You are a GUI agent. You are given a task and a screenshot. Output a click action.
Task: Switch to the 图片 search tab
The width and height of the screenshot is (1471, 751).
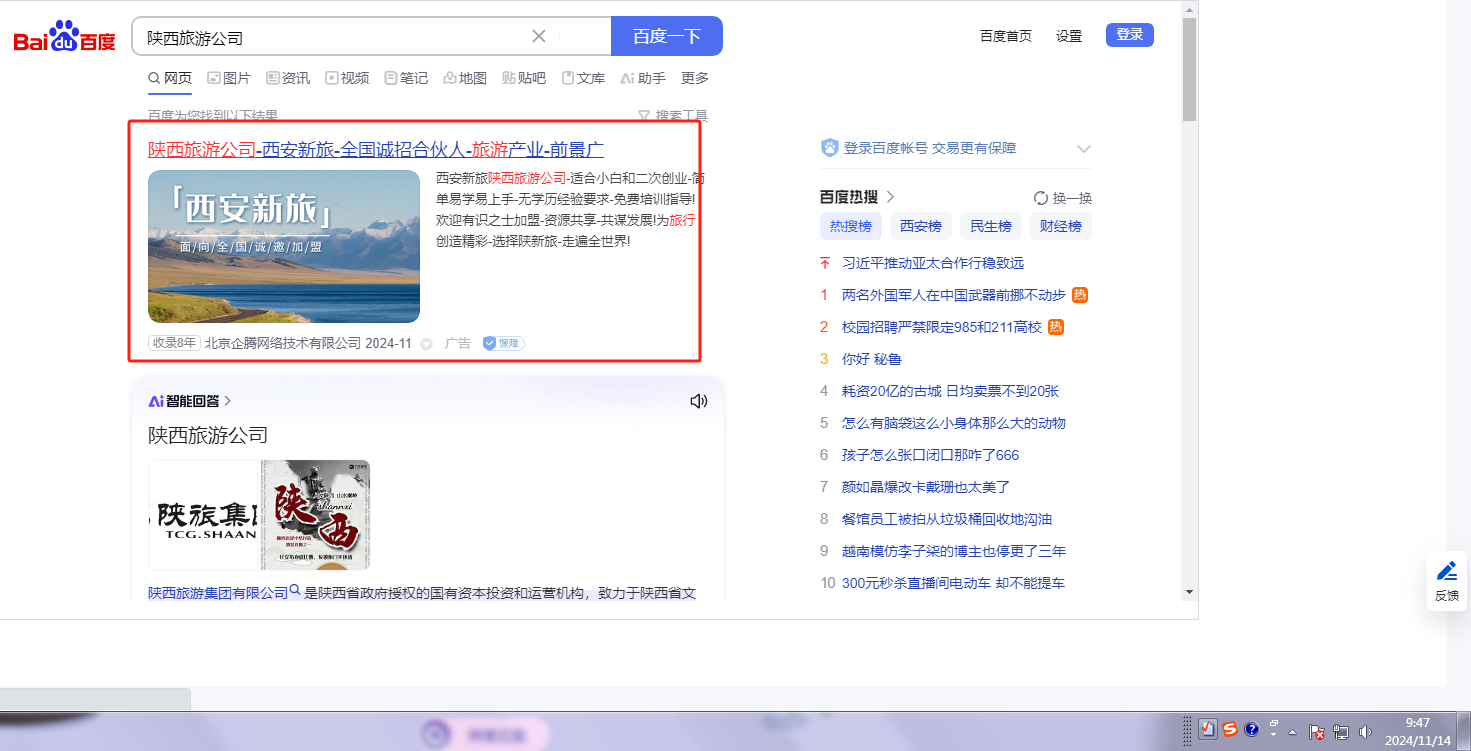(229, 78)
